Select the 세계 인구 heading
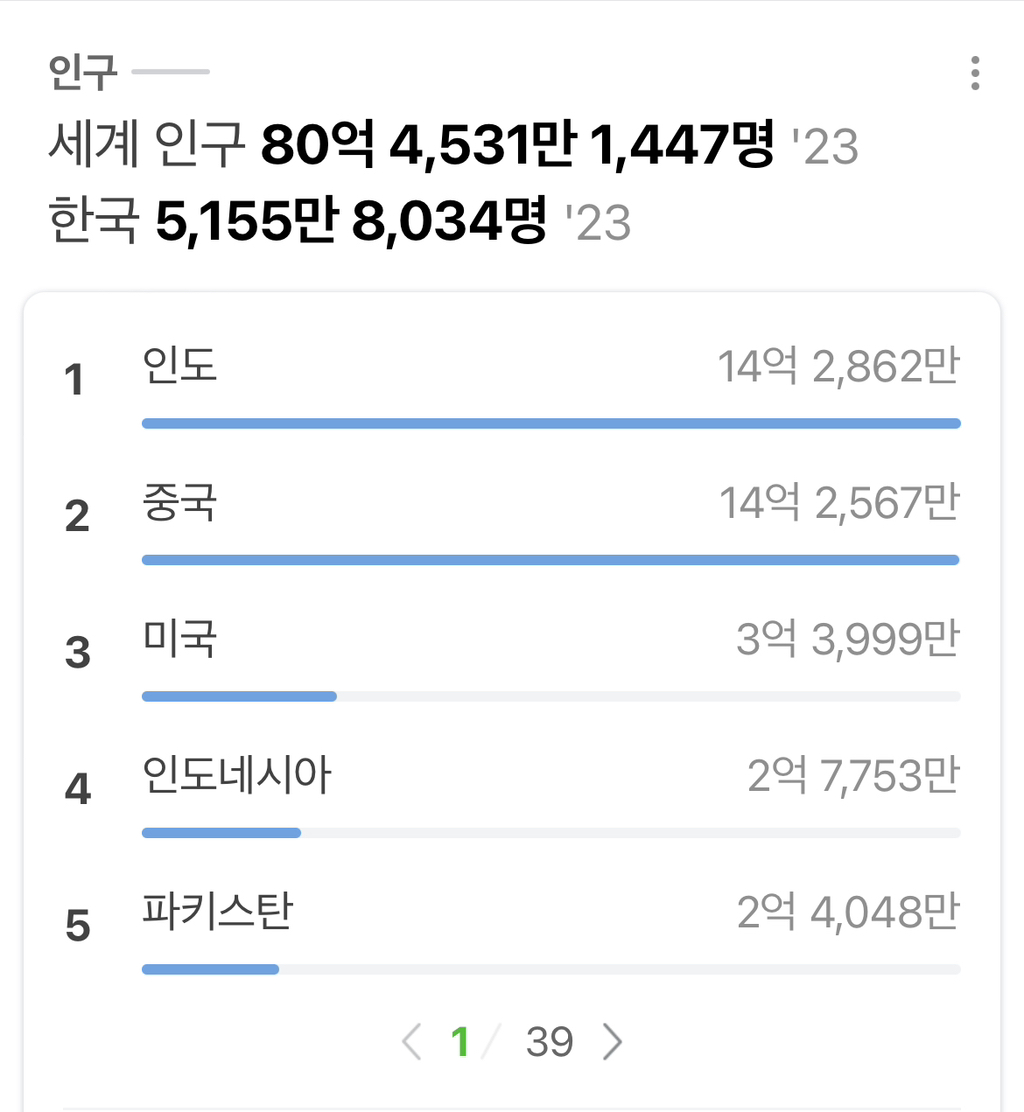Screen dimensions: 1024x1112 tap(145, 146)
